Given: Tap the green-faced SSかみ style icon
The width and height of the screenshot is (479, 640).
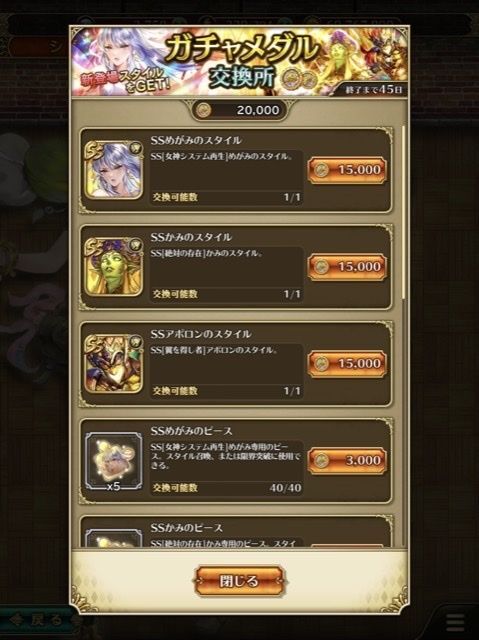Looking at the screenshot, I should [113, 267].
